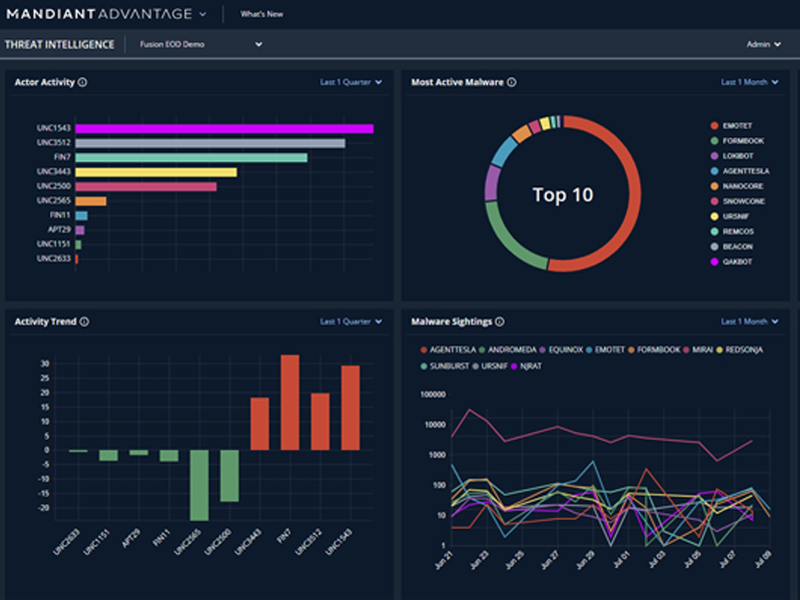This screenshot has height=600, width=800.
Task: Click the UNC3512 red bar in Activity Trend
Action: click(x=320, y=421)
